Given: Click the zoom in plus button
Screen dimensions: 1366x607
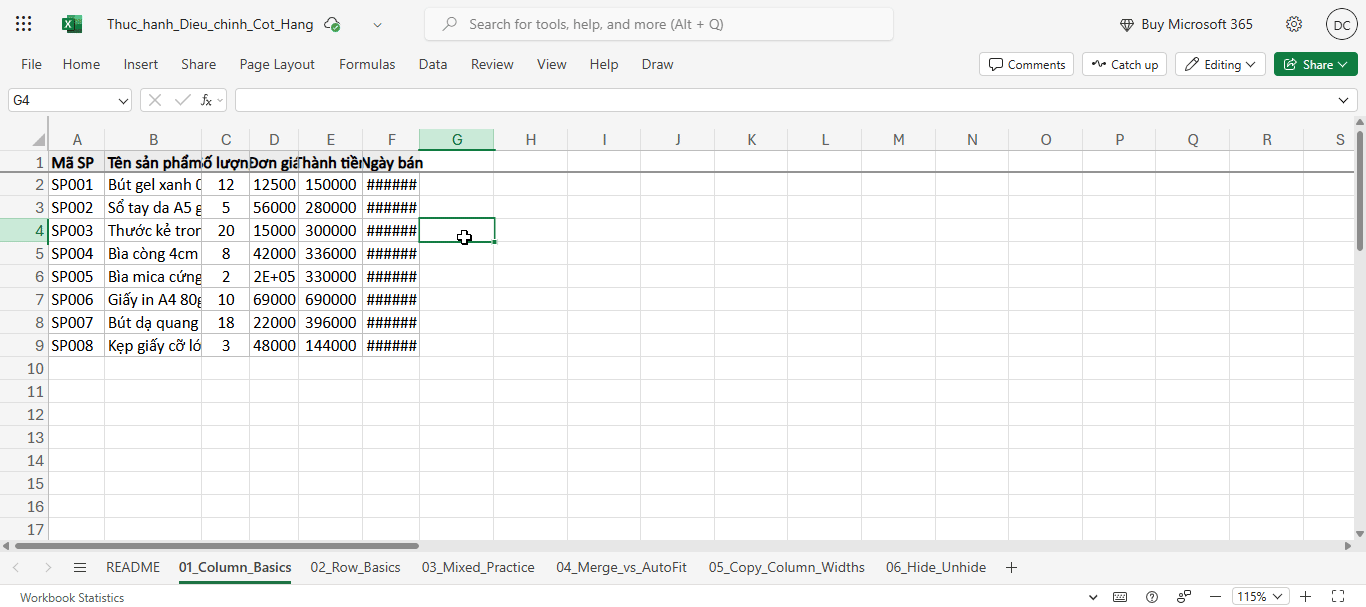Looking at the screenshot, I should pos(1305,597).
